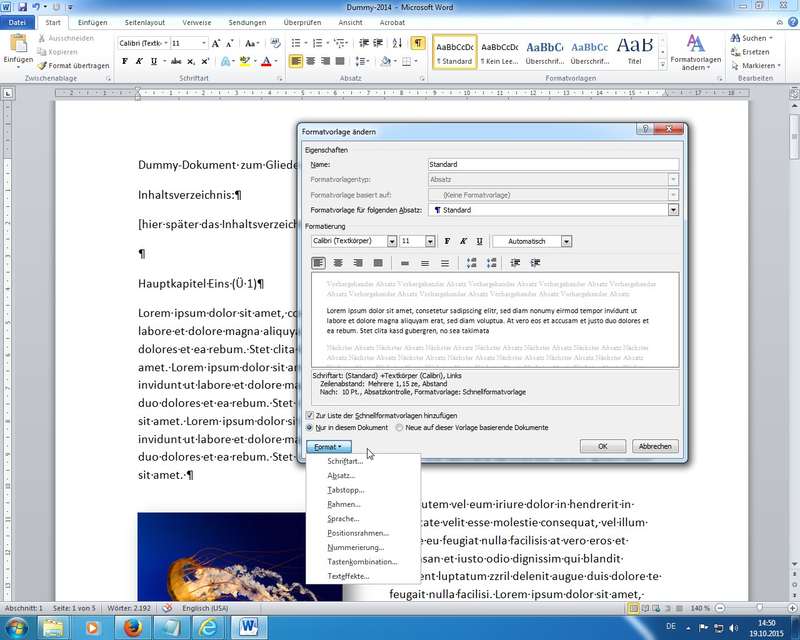The image size is (800, 640).
Task: Apply the Titel style from gallery
Action: tap(634, 51)
